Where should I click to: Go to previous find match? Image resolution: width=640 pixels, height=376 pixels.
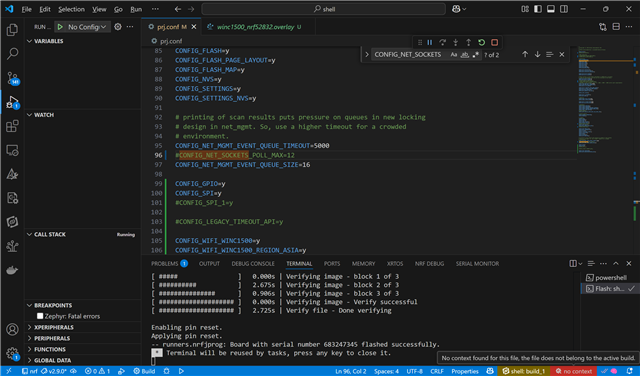tap(525, 54)
